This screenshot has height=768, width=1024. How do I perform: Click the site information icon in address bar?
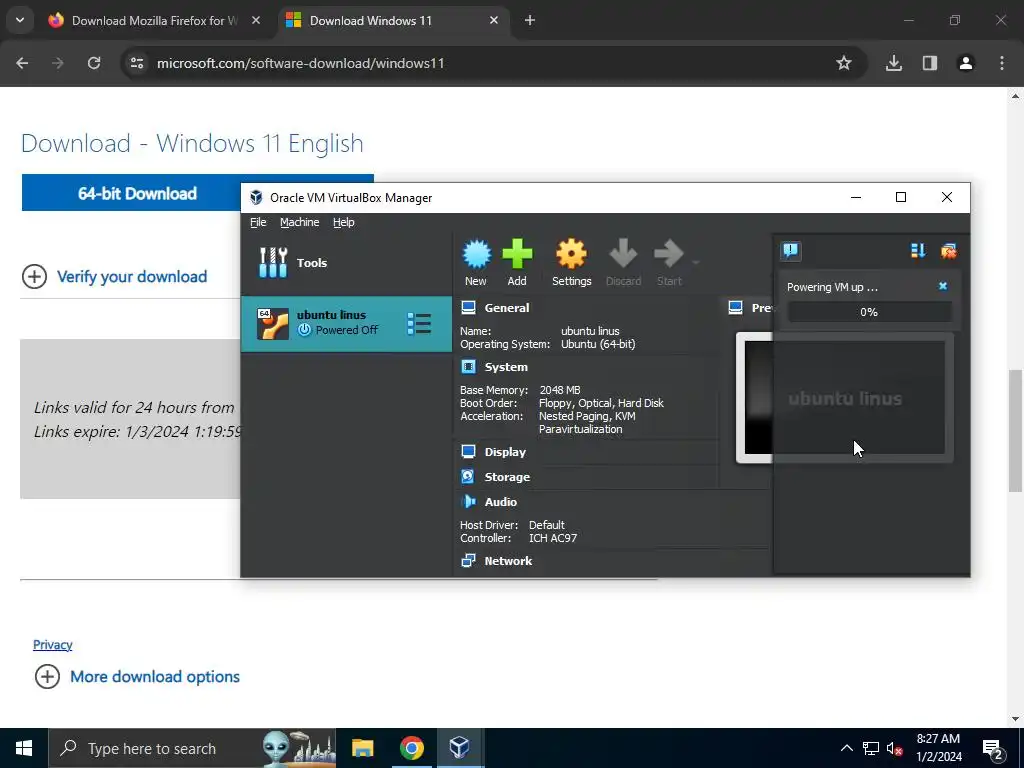[137, 63]
